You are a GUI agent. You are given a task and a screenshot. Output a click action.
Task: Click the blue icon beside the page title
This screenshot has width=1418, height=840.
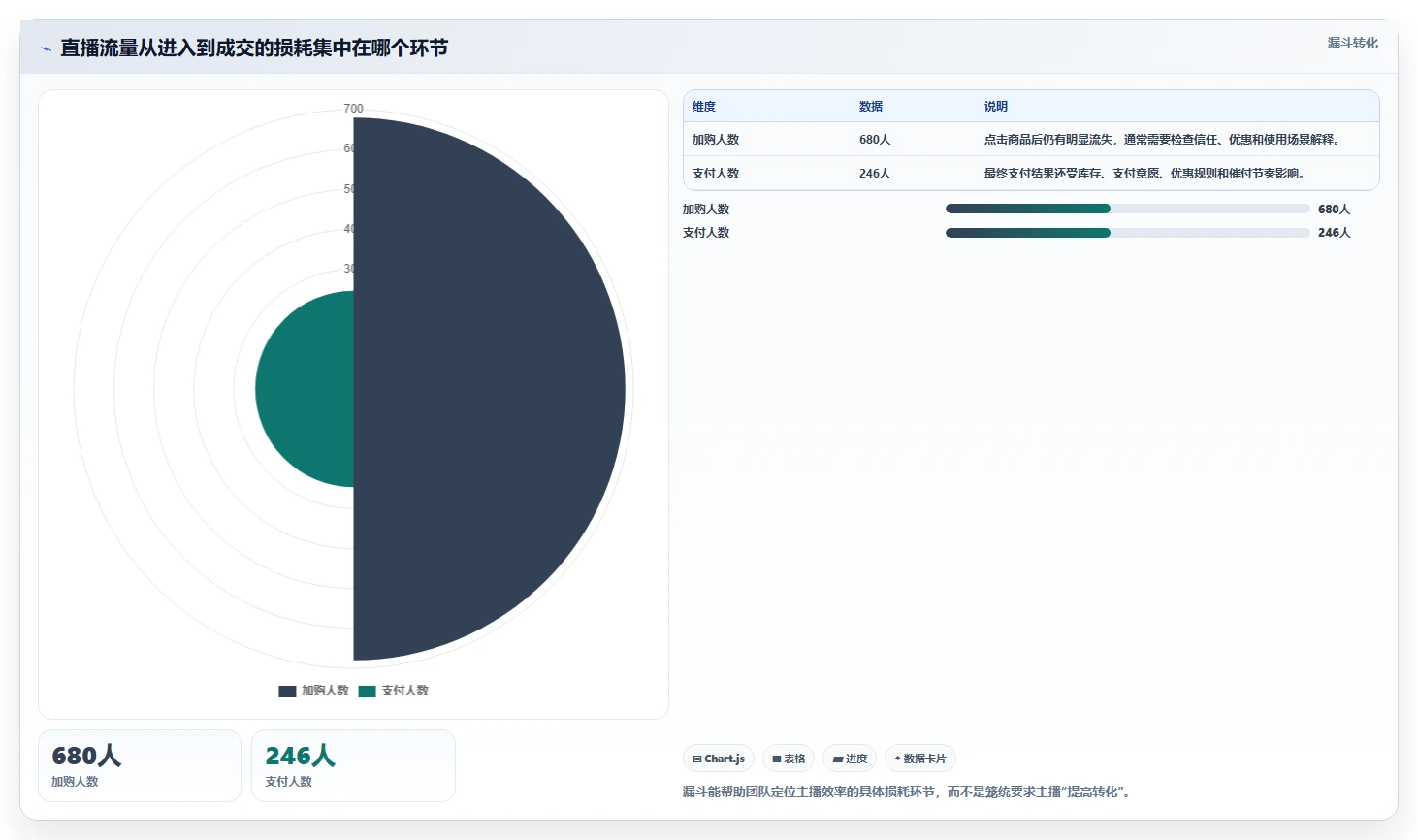pos(46,48)
